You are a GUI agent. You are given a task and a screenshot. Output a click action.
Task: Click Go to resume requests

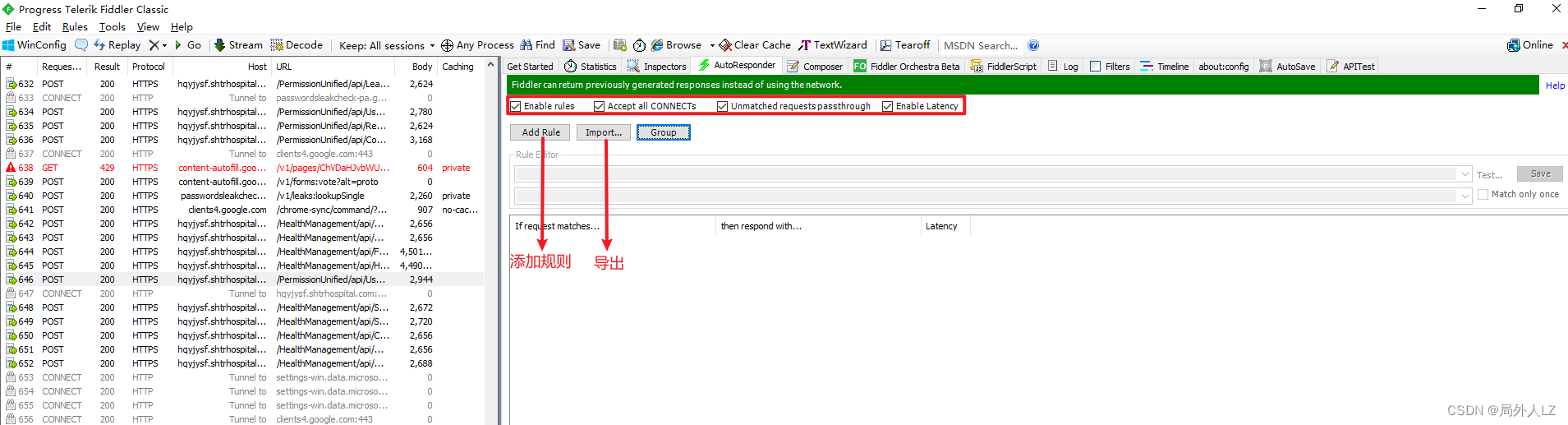(x=187, y=45)
